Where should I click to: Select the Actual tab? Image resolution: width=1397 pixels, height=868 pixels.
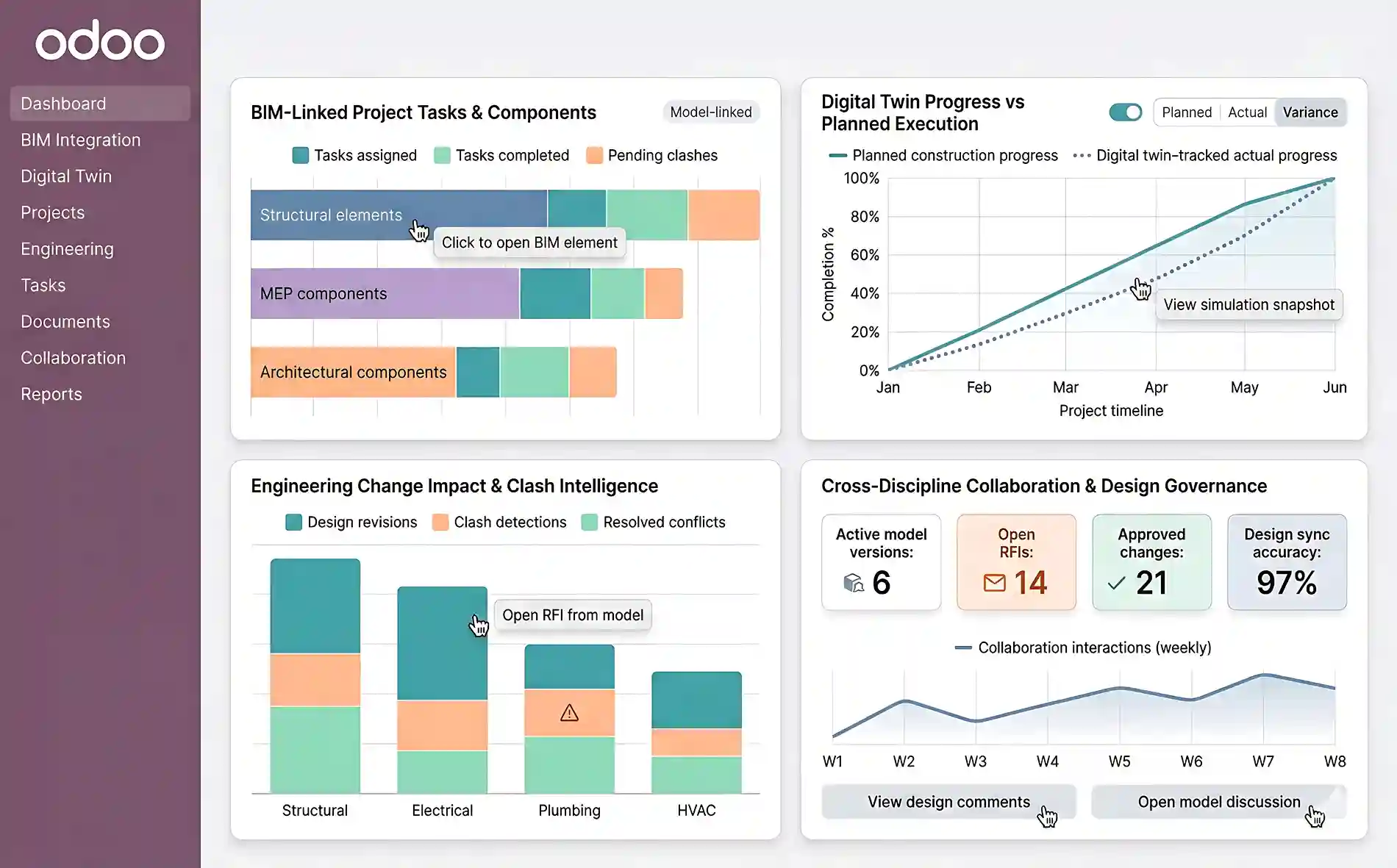pos(1247,112)
